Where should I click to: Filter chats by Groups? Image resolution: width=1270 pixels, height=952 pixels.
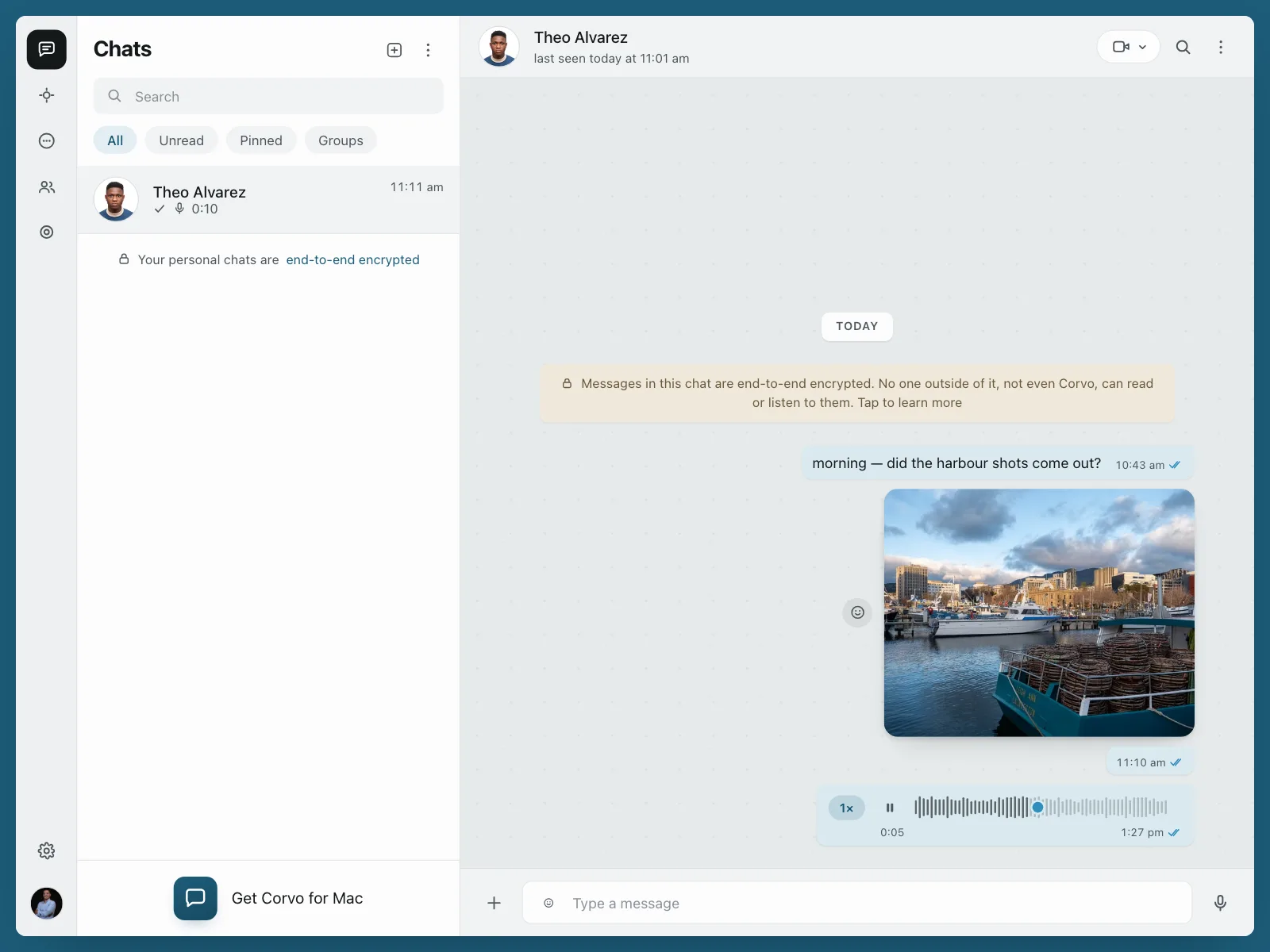(341, 140)
